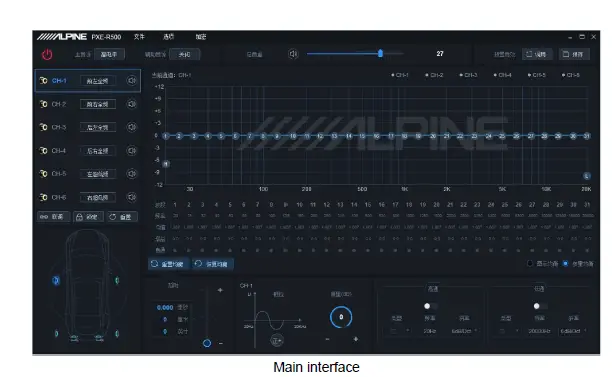Screen dimensions: 612x377
Task: Open the CH-2 speaker type dropdown
Action: click(x=98, y=104)
